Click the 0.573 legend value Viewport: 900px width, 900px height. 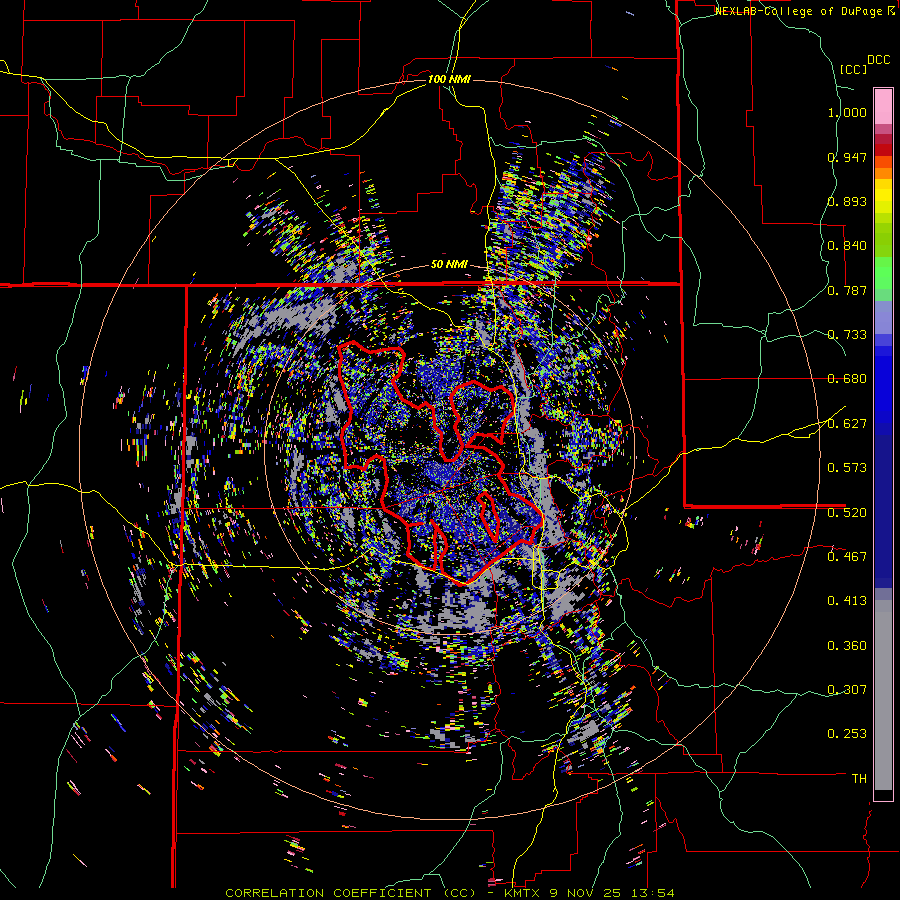point(847,468)
